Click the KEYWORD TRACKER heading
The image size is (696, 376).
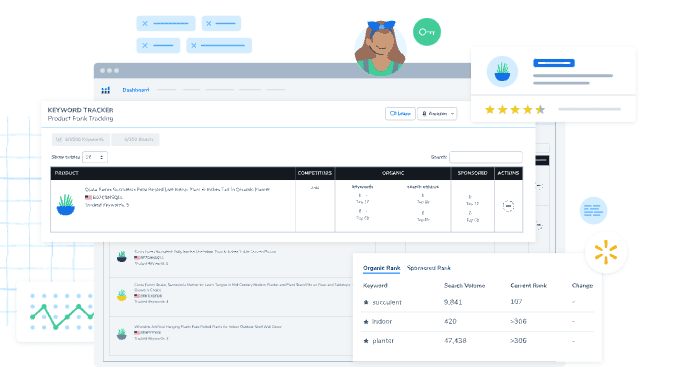click(x=80, y=110)
